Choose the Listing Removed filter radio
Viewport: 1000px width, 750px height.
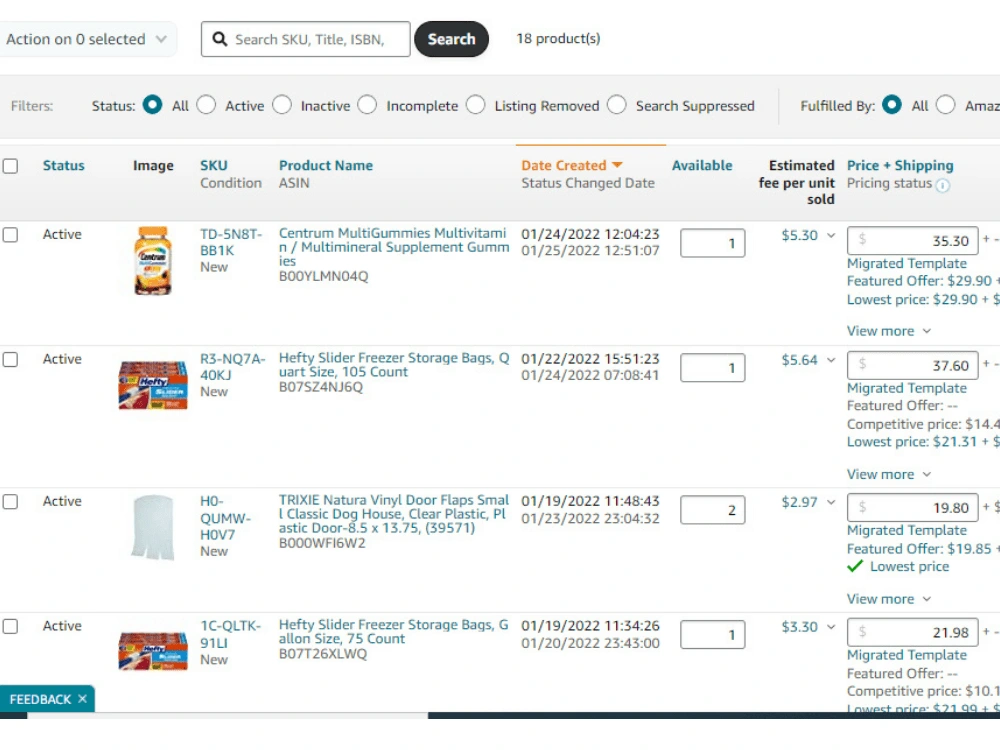[x=475, y=105]
